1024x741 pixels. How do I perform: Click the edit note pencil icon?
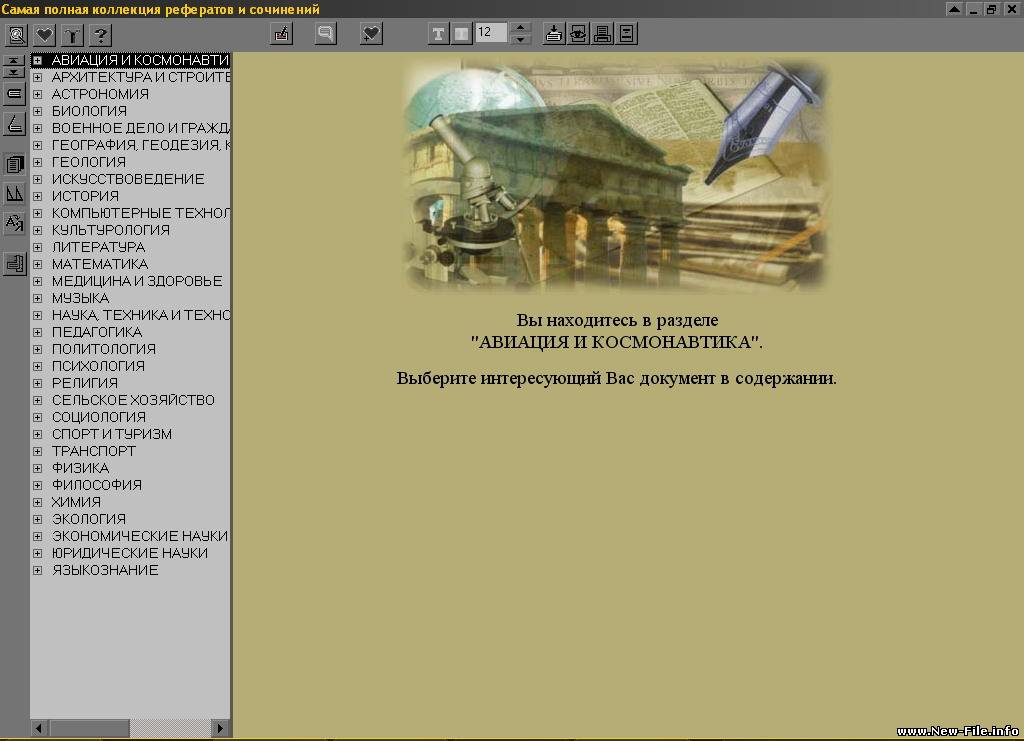[281, 34]
